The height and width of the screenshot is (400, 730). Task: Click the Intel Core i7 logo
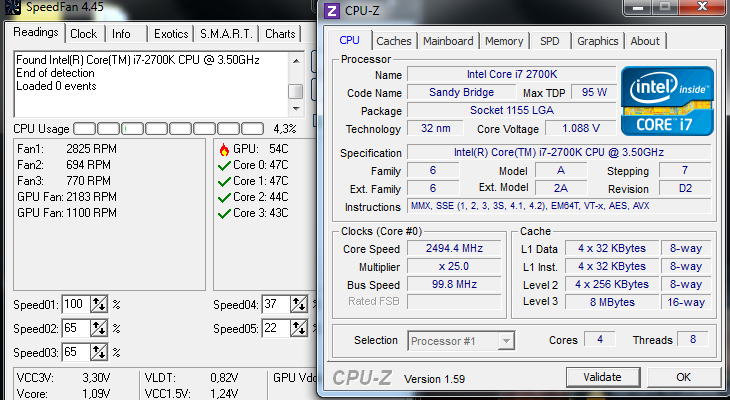667,101
